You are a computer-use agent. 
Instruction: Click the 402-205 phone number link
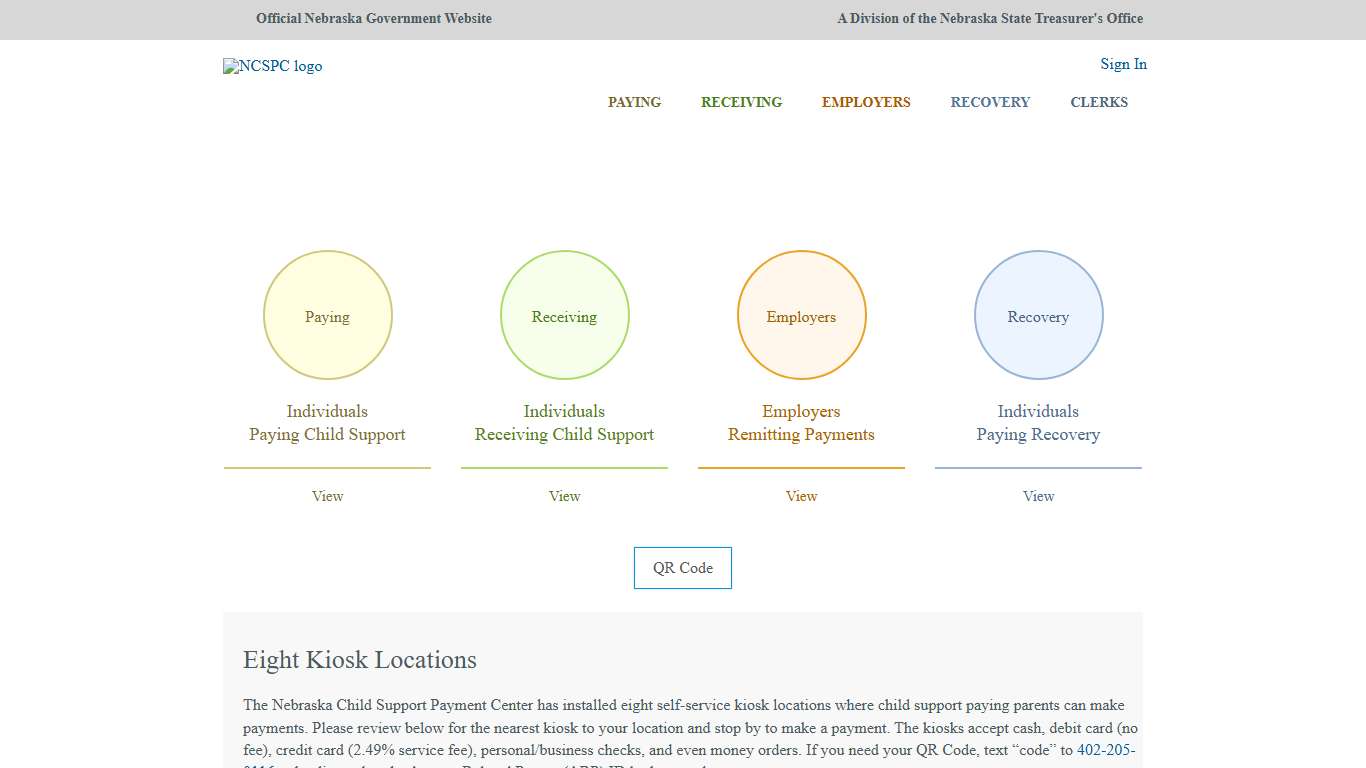[x=1105, y=750]
